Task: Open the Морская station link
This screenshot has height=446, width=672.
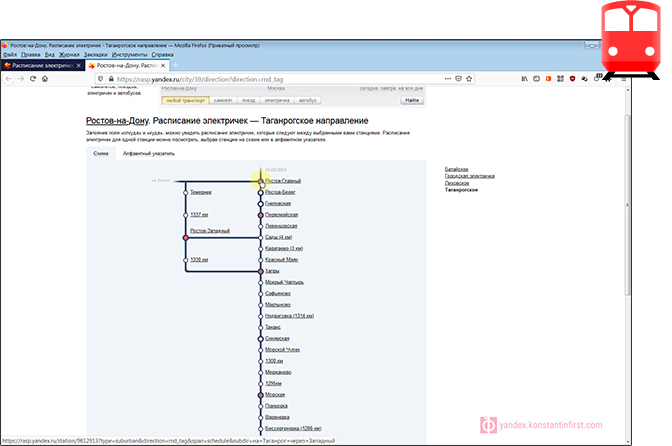Action: click(275, 395)
